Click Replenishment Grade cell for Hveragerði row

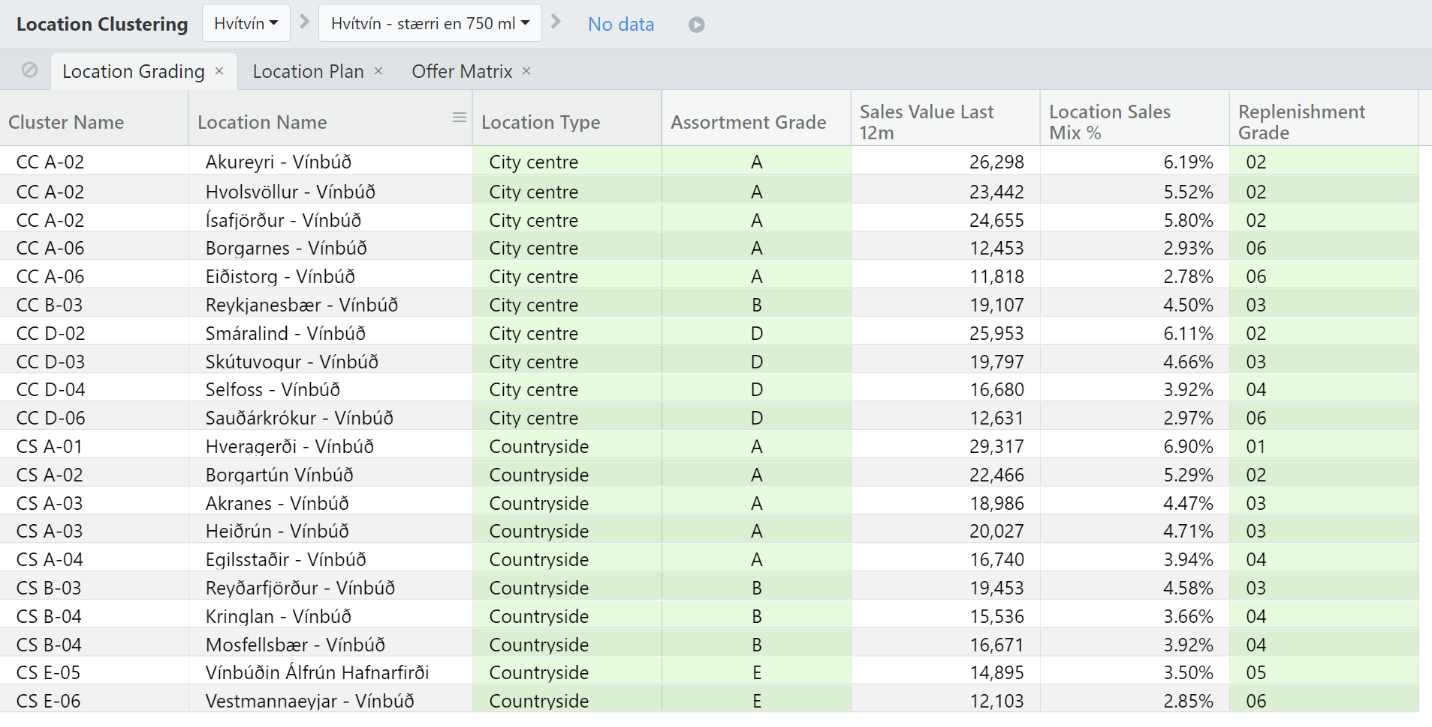[1322, 446]
